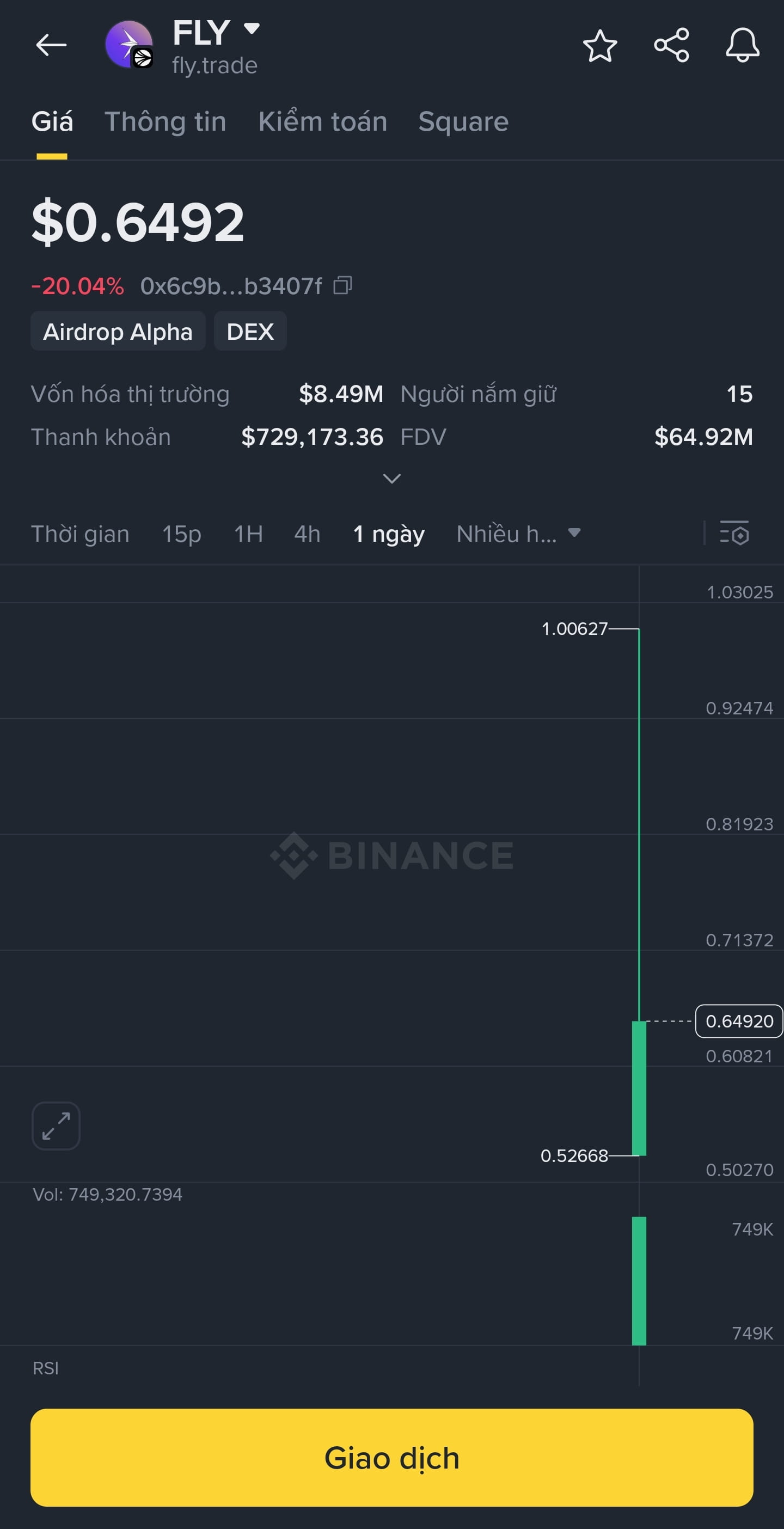
Task: Open the FLY token selector dropdown
Action: 252,28
